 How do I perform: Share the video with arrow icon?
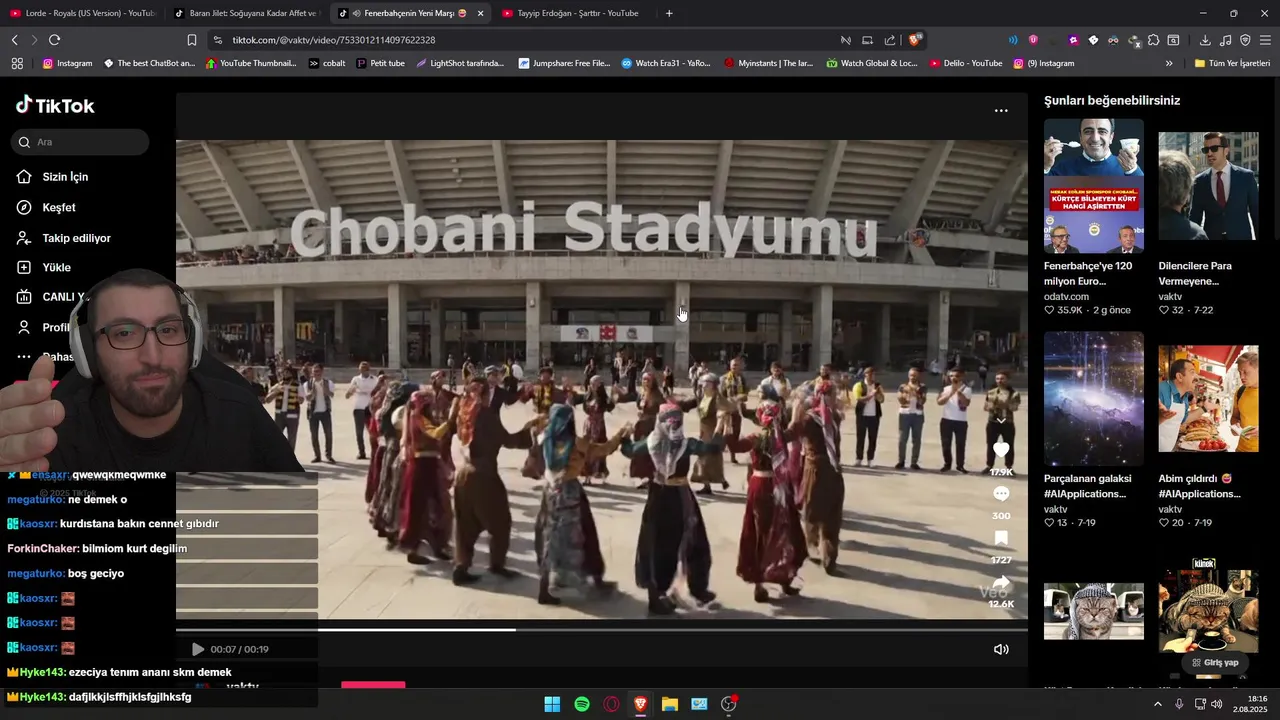pos(1001,583)
